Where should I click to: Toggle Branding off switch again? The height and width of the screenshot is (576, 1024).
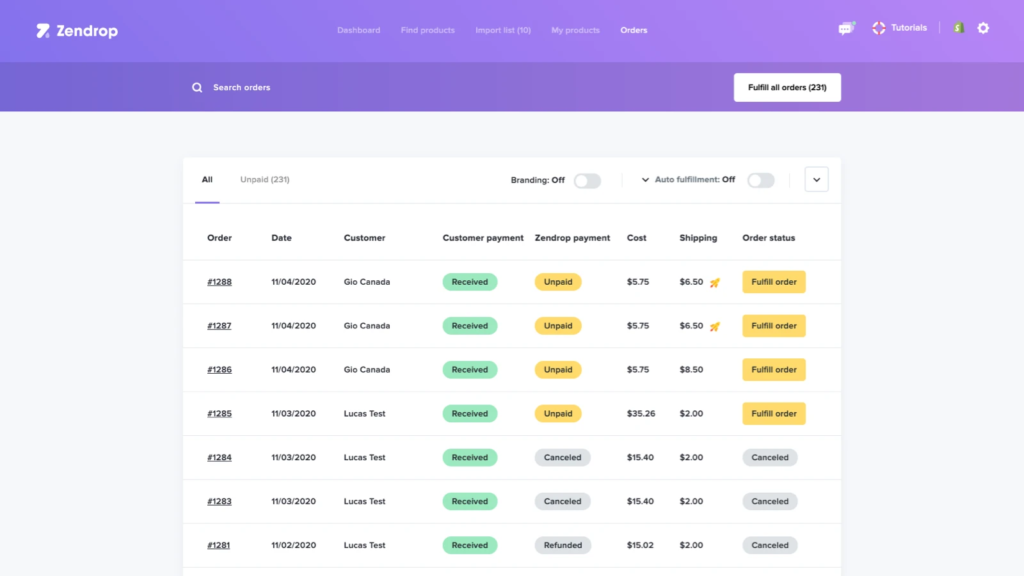click(x=587, y=180)
